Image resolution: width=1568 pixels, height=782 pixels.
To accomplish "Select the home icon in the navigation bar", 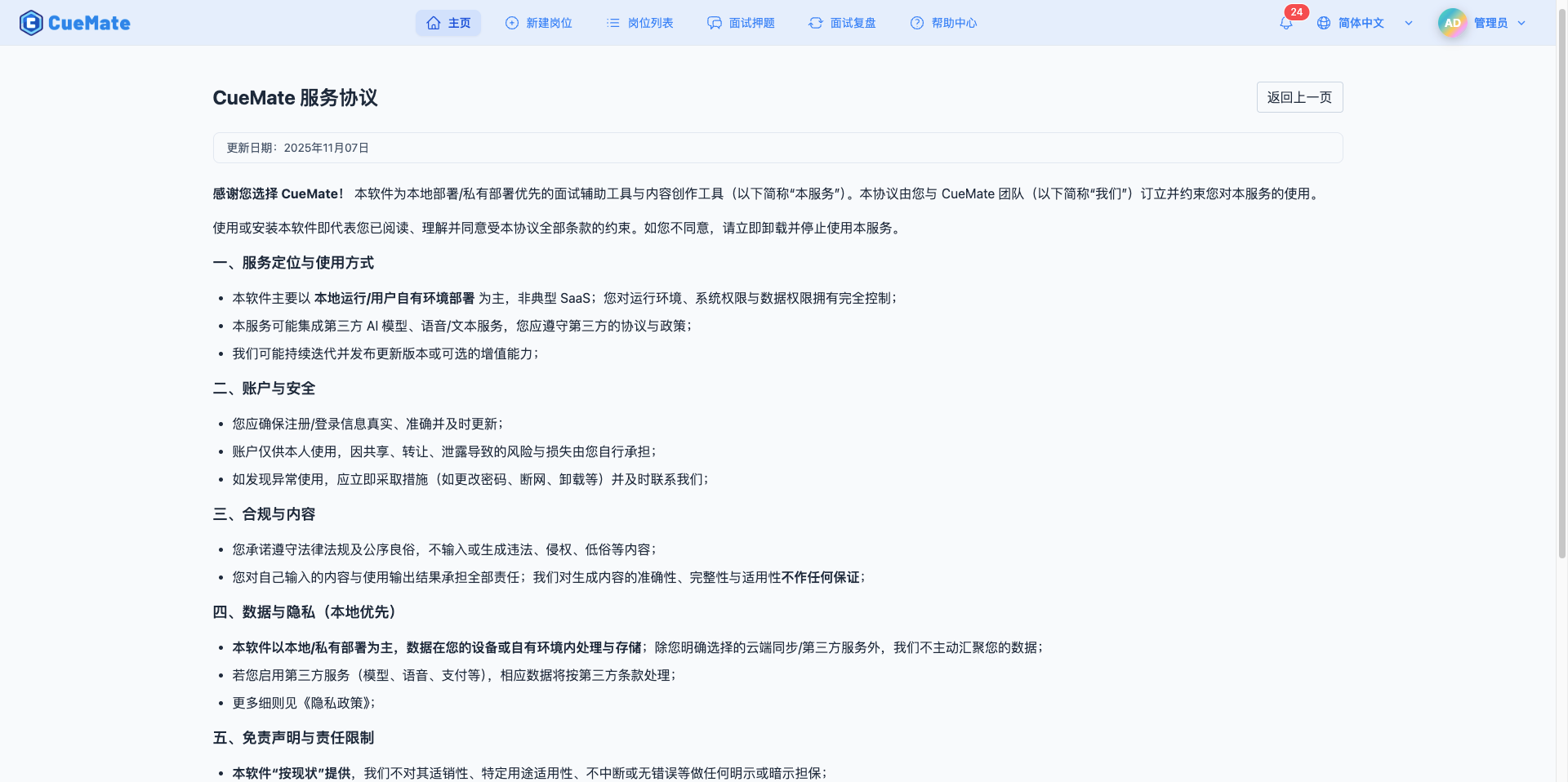I will [x=434, y=23].
